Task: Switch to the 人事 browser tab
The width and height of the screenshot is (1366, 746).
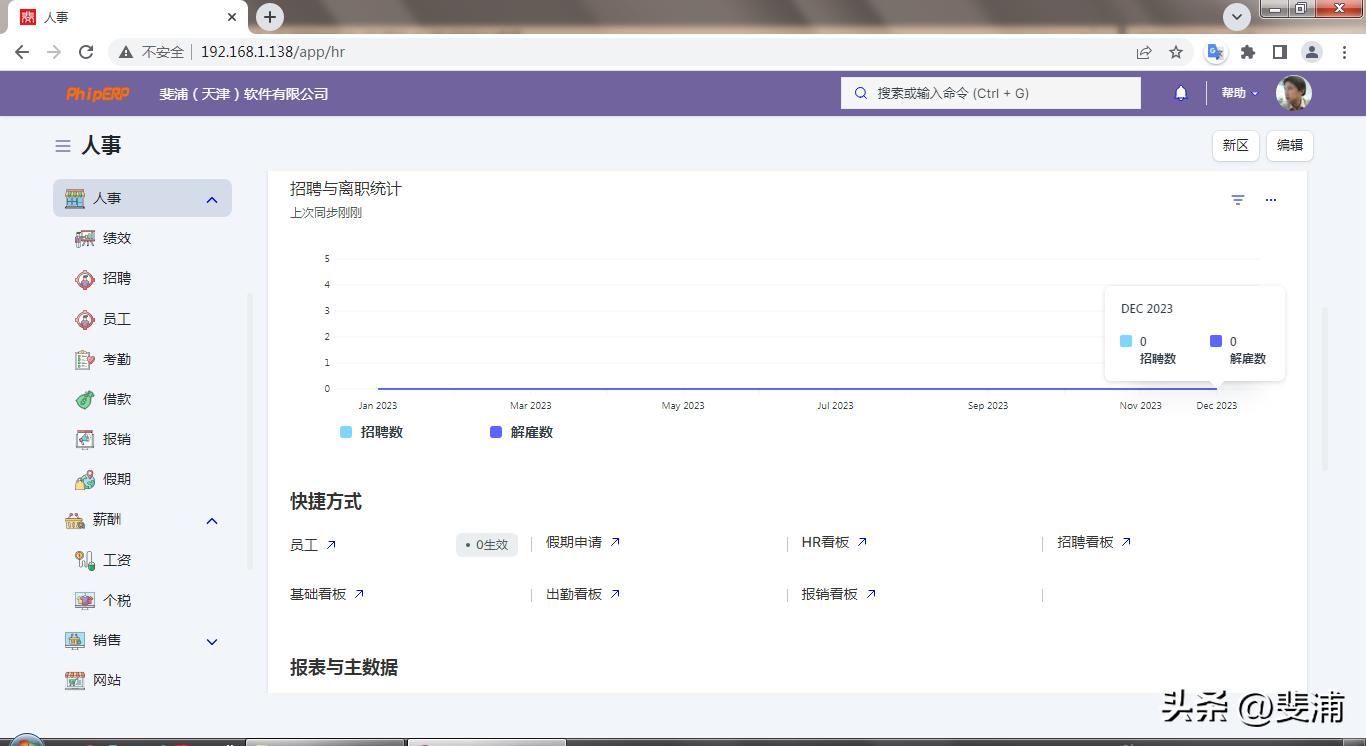Action: tap(54, 16)
